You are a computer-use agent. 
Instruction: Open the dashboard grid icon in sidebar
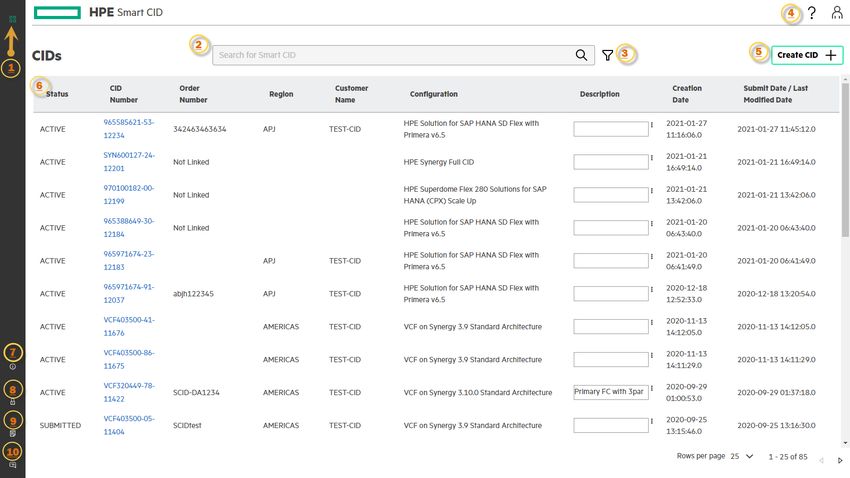[x=12, y=19]
